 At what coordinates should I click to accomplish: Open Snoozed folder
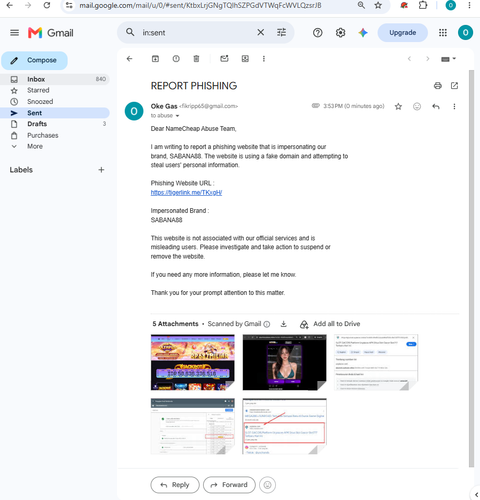point(55,102)
